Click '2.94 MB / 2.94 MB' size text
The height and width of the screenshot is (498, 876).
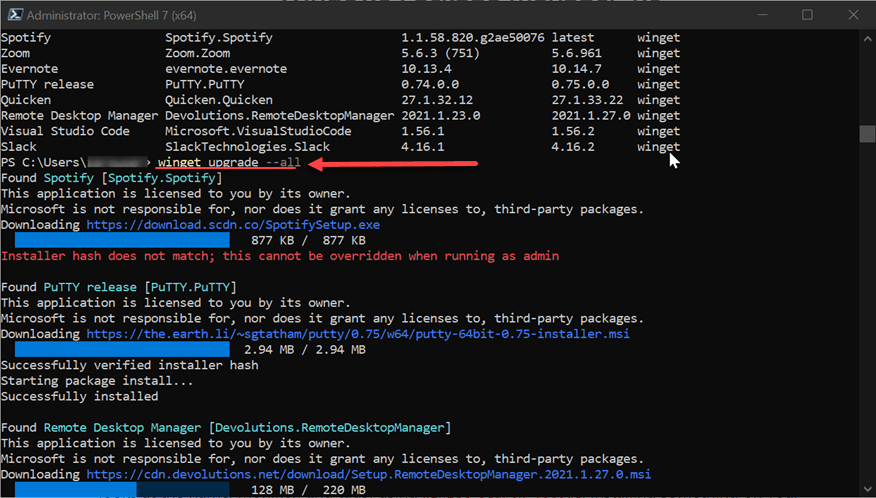pos(305,349)
